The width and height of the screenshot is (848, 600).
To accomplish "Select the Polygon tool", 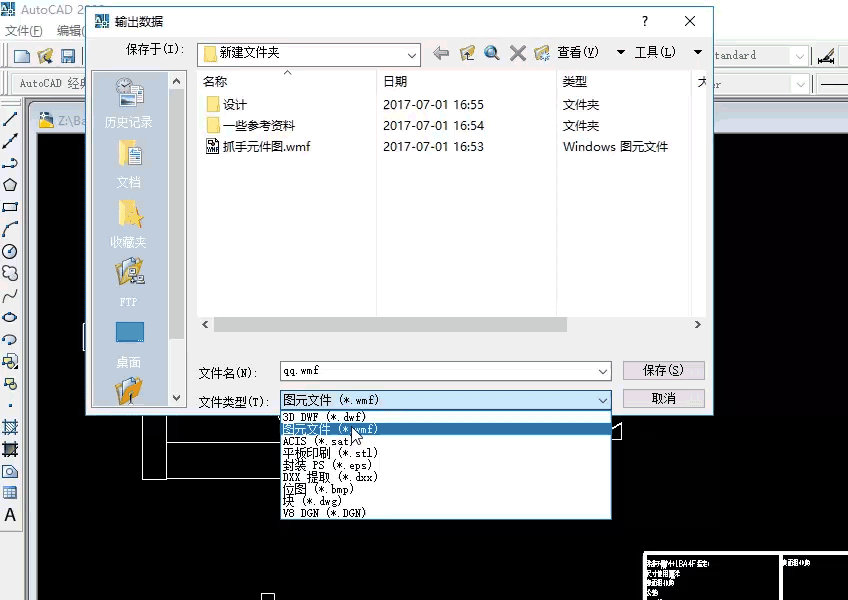I will tap(9, 184).
